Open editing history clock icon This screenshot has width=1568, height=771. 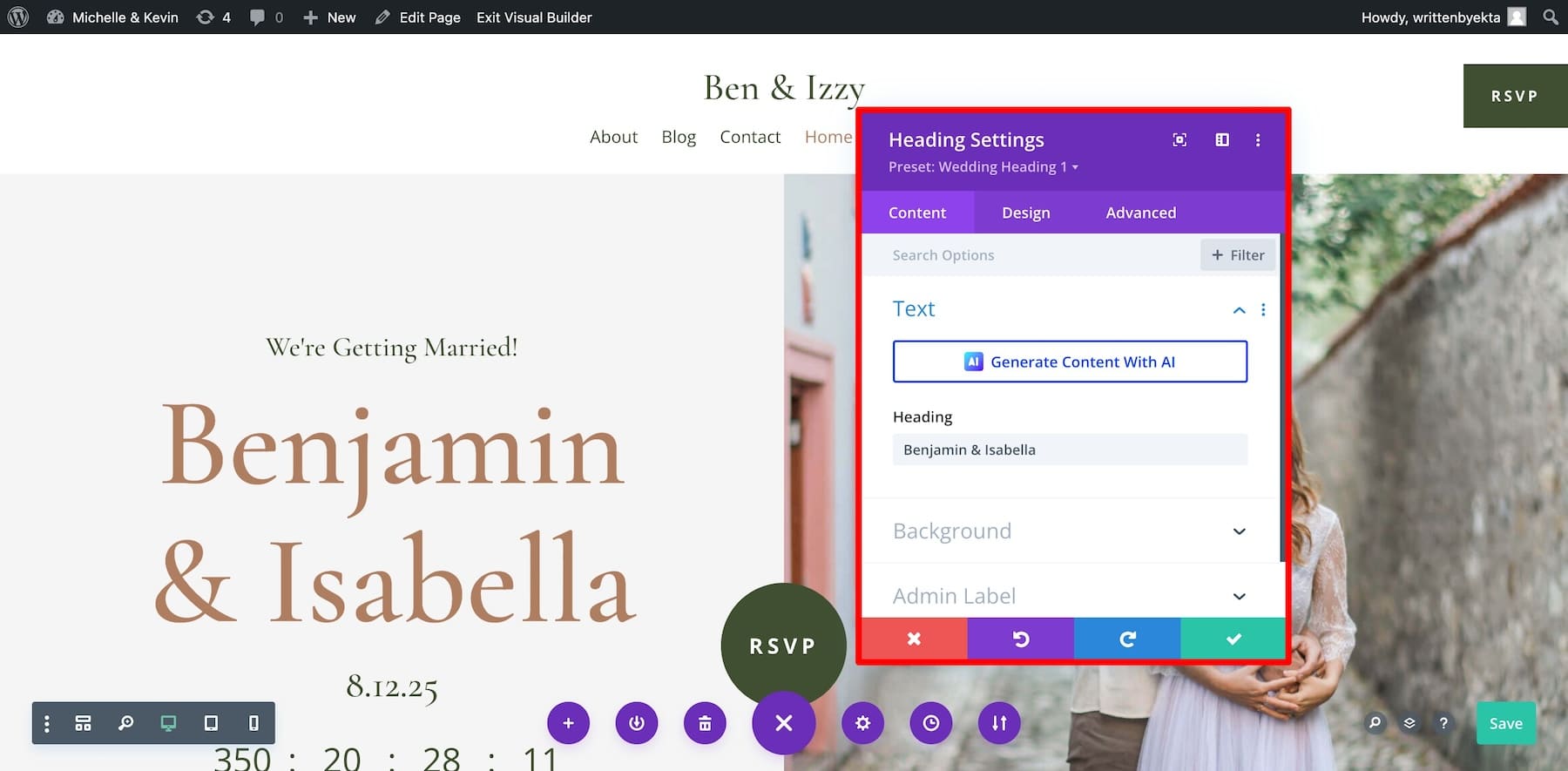pos(931,723)
